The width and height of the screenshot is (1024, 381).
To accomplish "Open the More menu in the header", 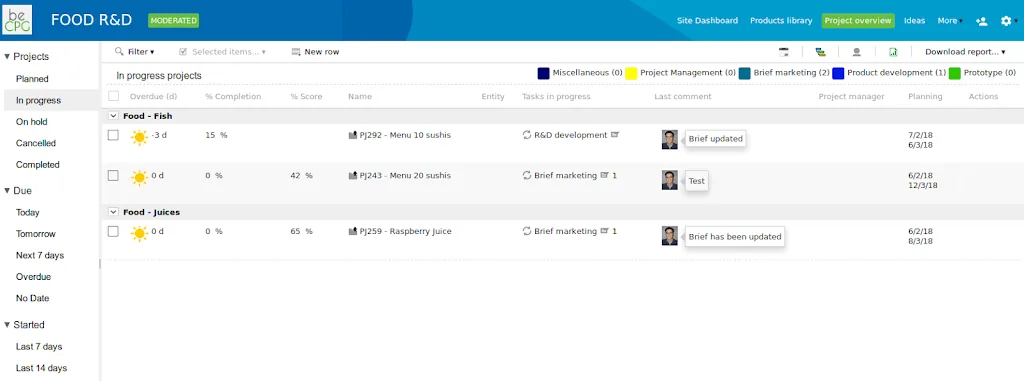I will (x=950, y=21).
